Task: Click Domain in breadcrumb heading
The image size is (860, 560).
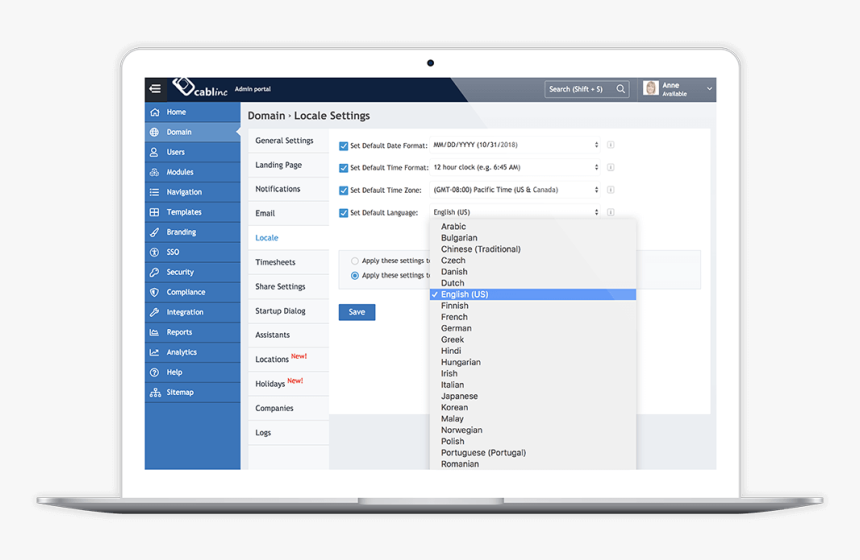Action: (x=266, y=116)
